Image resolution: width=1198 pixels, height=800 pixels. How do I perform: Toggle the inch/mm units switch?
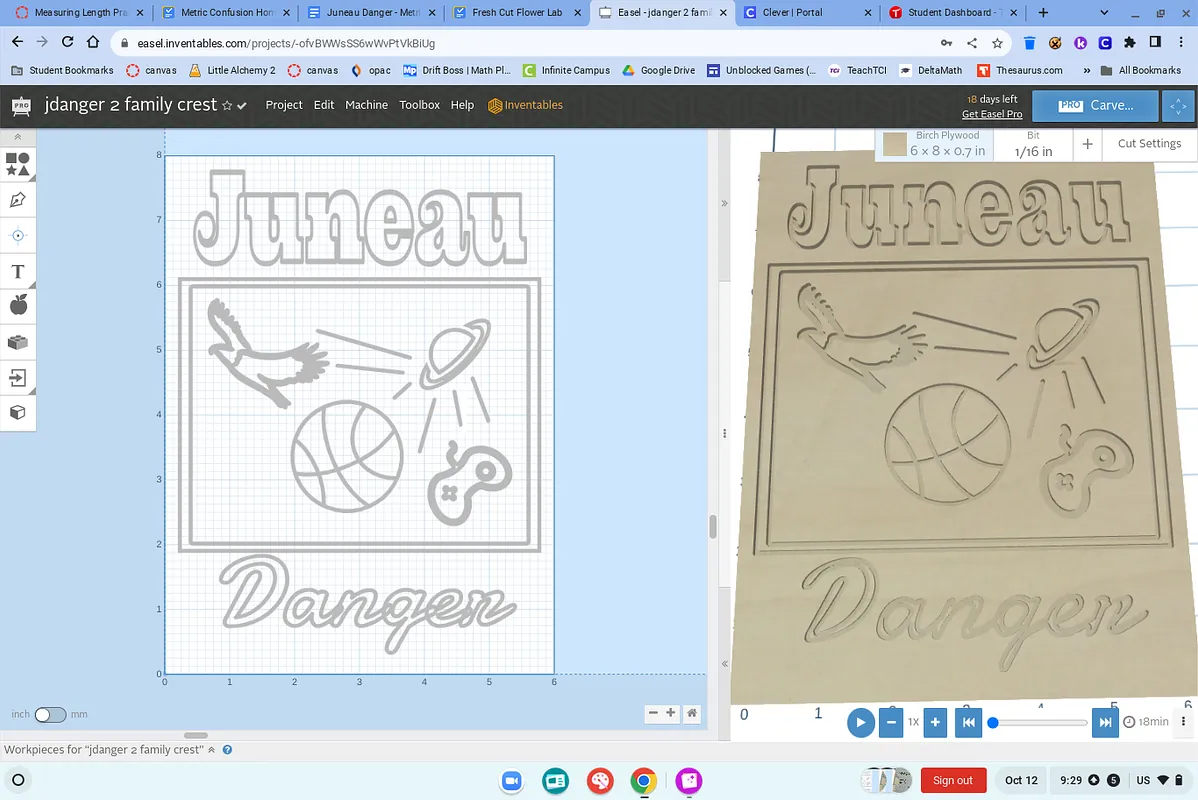(x=50, y=714)
